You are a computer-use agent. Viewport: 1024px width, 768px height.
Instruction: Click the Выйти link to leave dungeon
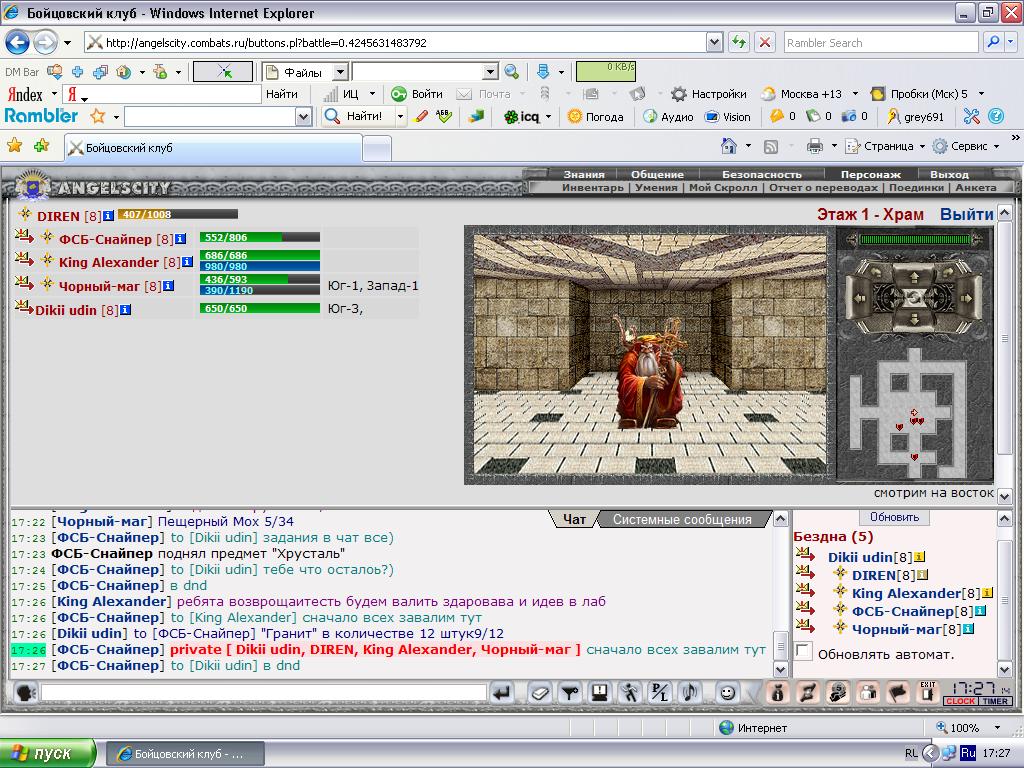(967, 214)
